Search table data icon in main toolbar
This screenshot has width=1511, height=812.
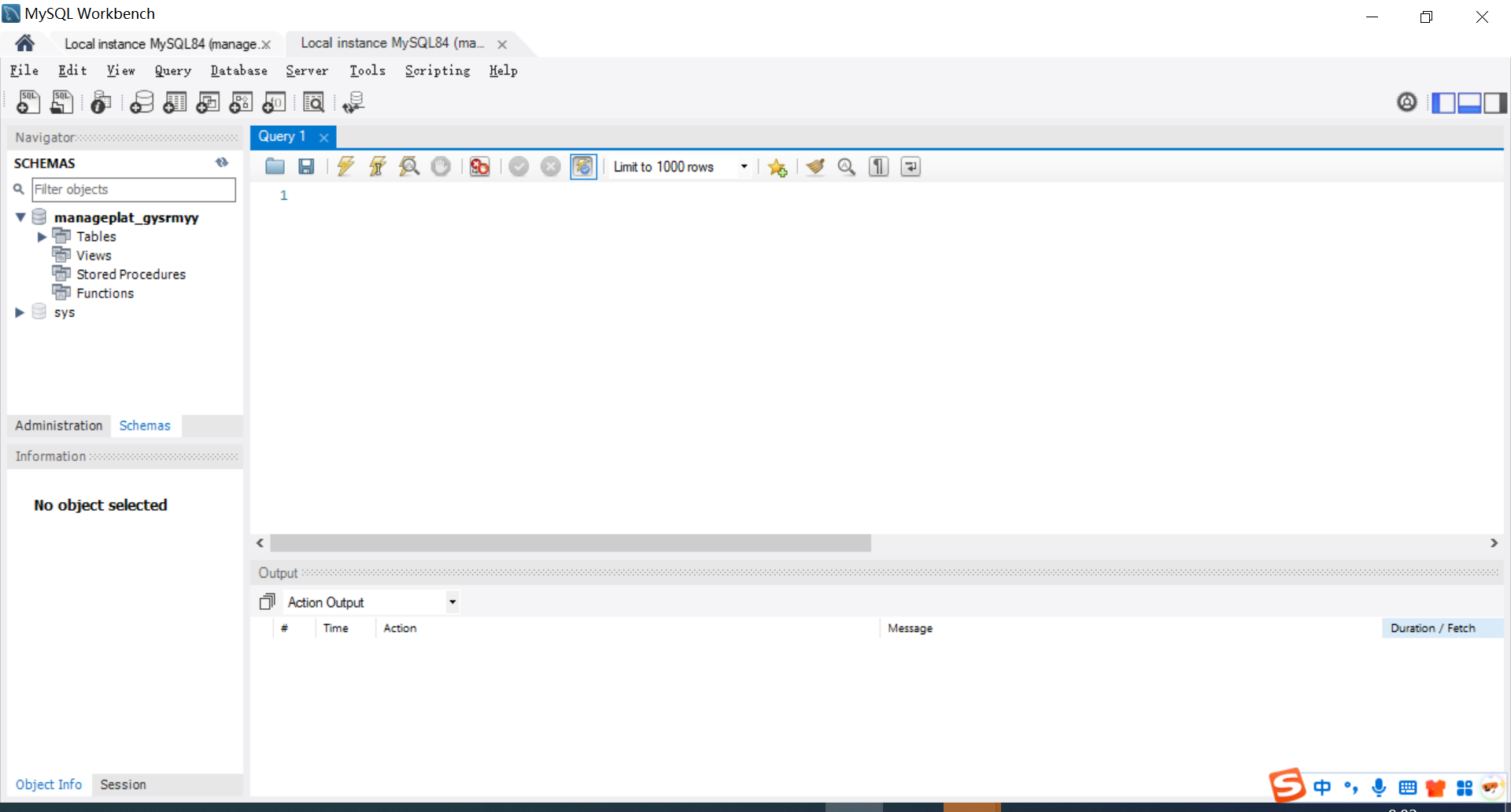click(313, 102)
